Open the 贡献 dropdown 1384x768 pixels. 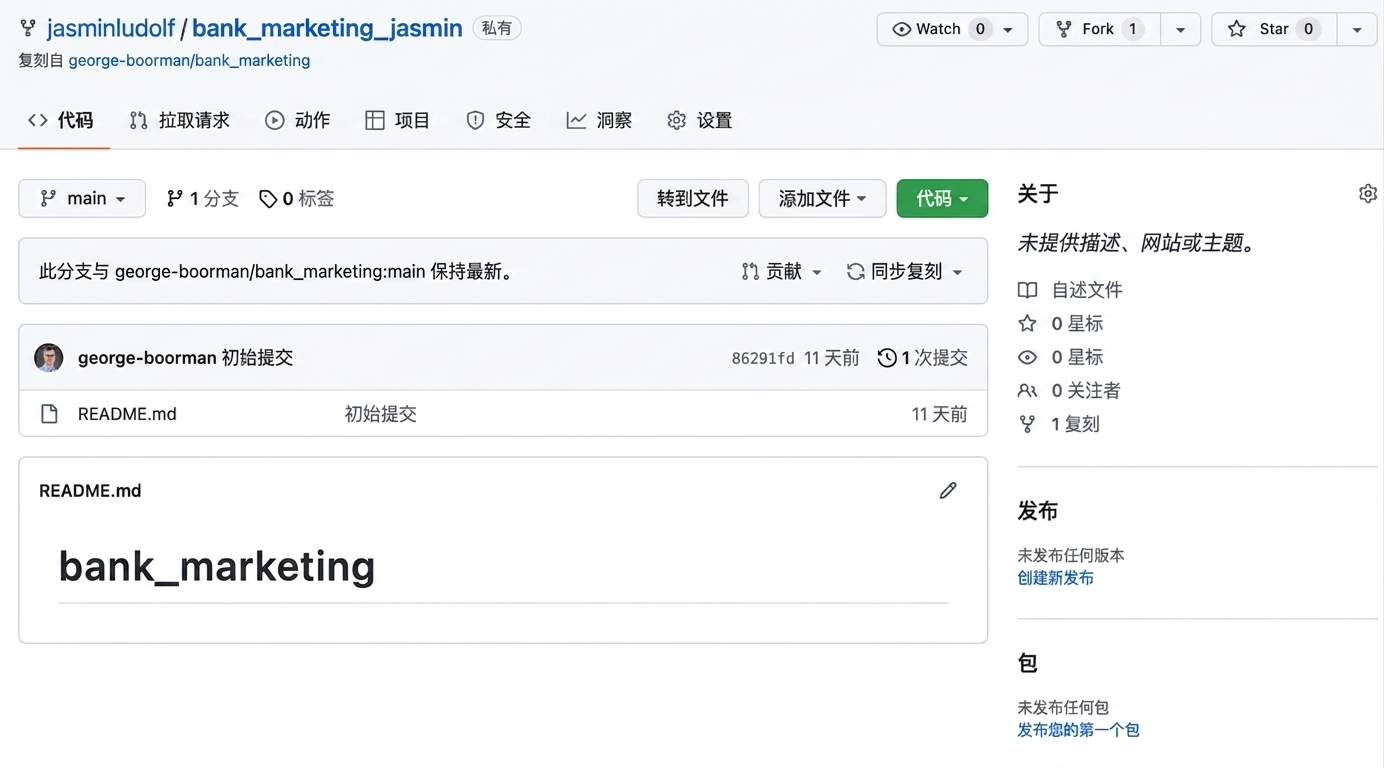(782, 271)
